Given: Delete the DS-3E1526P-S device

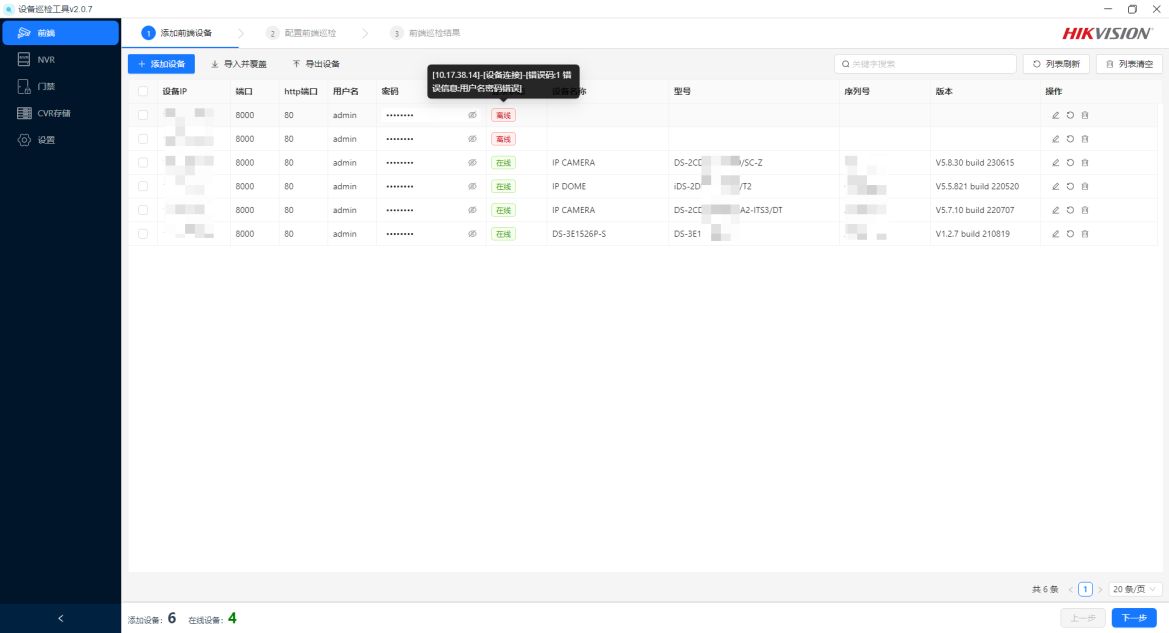Looking at the screenshot, I should tap(1085, 234).
